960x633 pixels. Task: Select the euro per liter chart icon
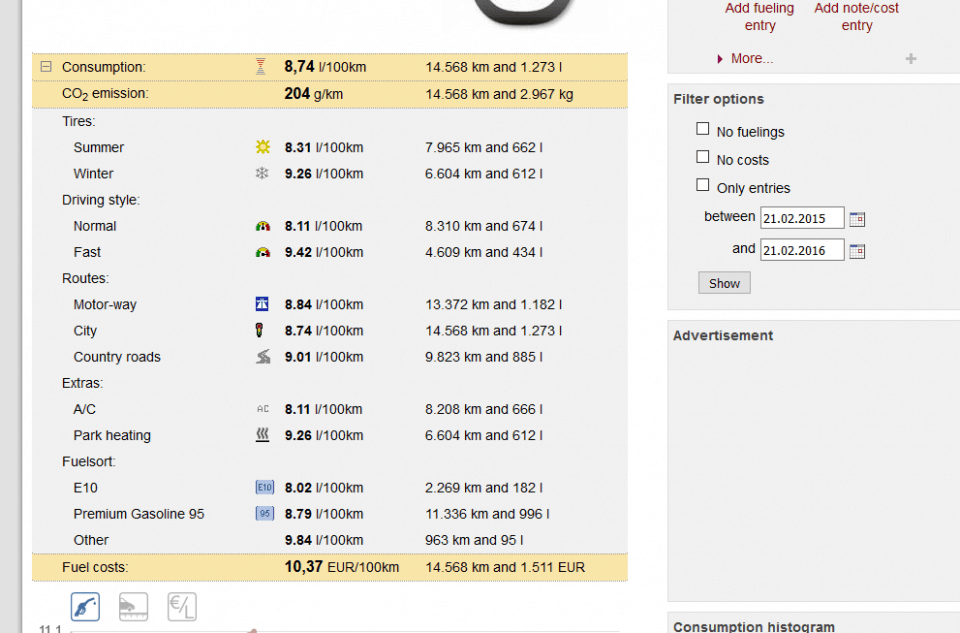181,606
